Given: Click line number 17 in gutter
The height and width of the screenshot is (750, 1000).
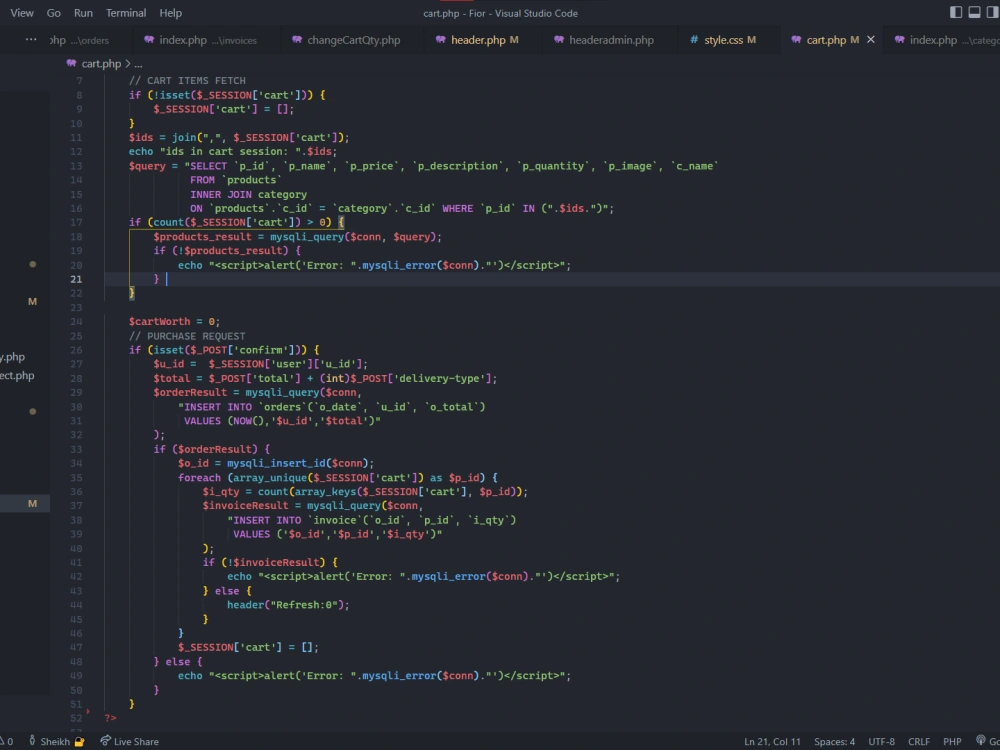Looking at the screenshot, I should tap(76, 222).
